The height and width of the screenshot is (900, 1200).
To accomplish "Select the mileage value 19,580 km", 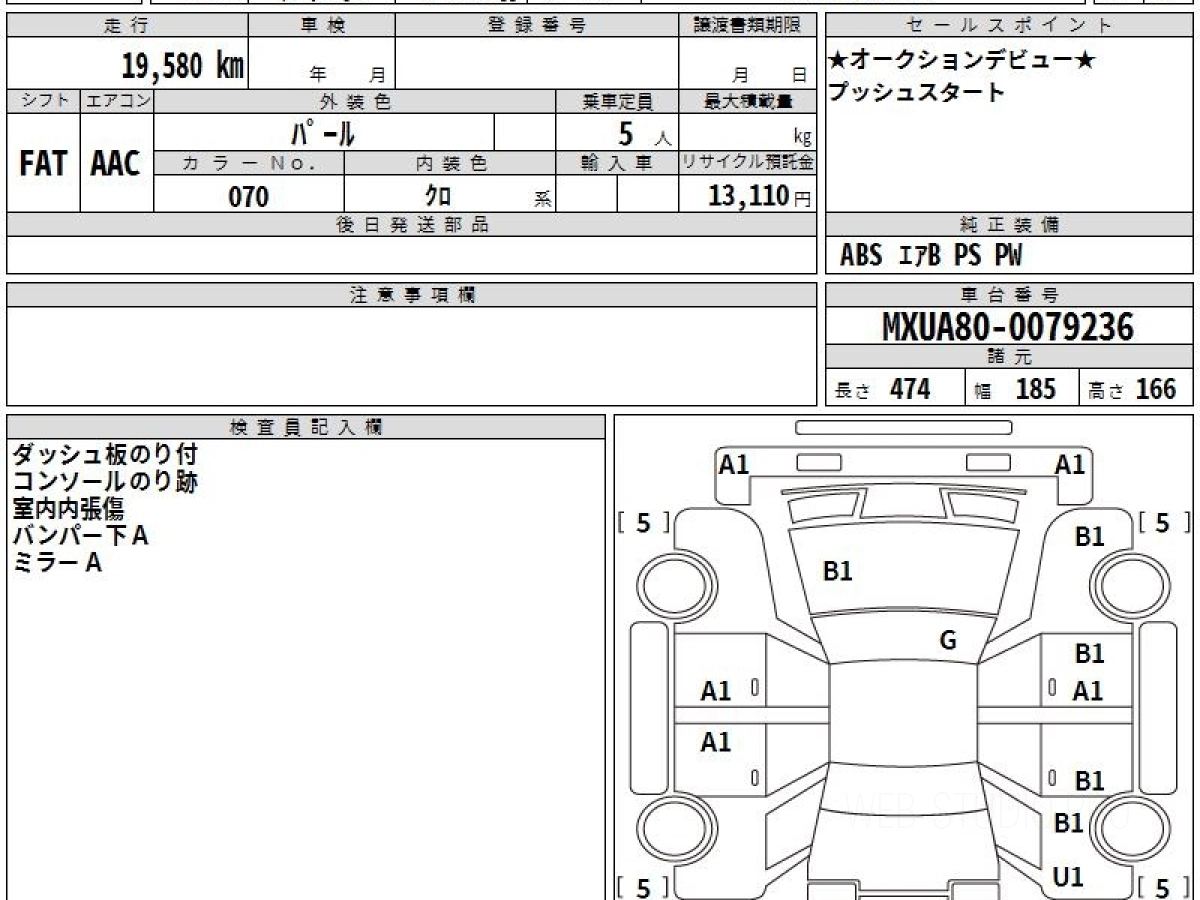I will coord(183,66).
